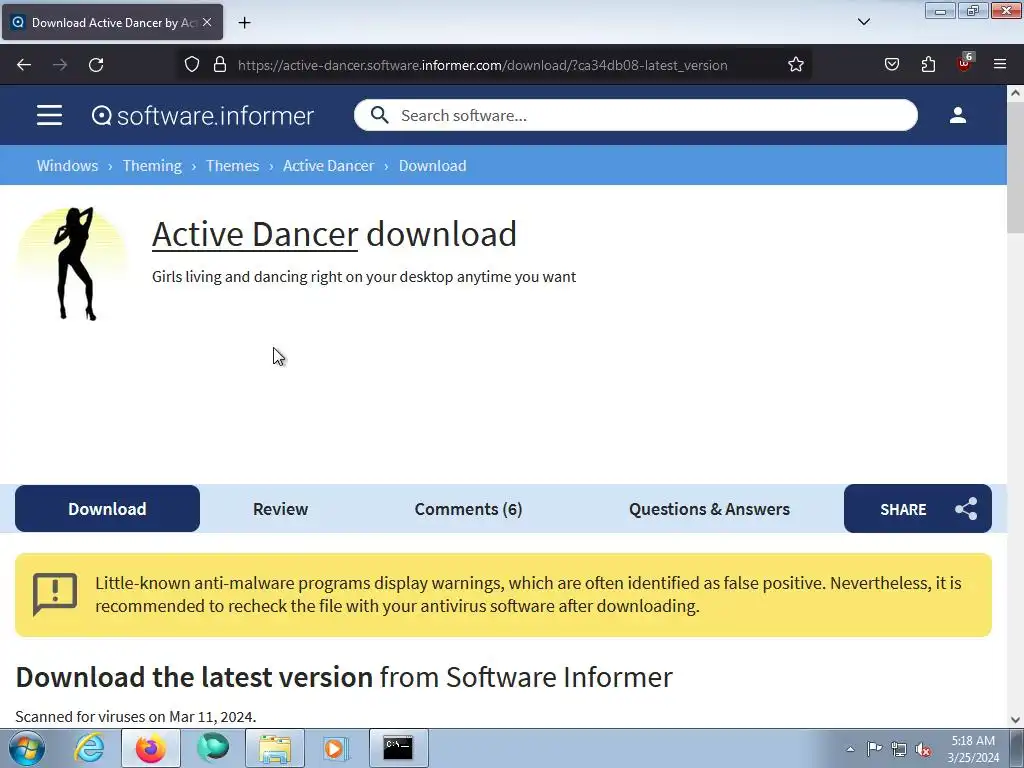1024x768 pixels.
Task: Open the taskbar clock and date
Action: click(x=973, y=748)
